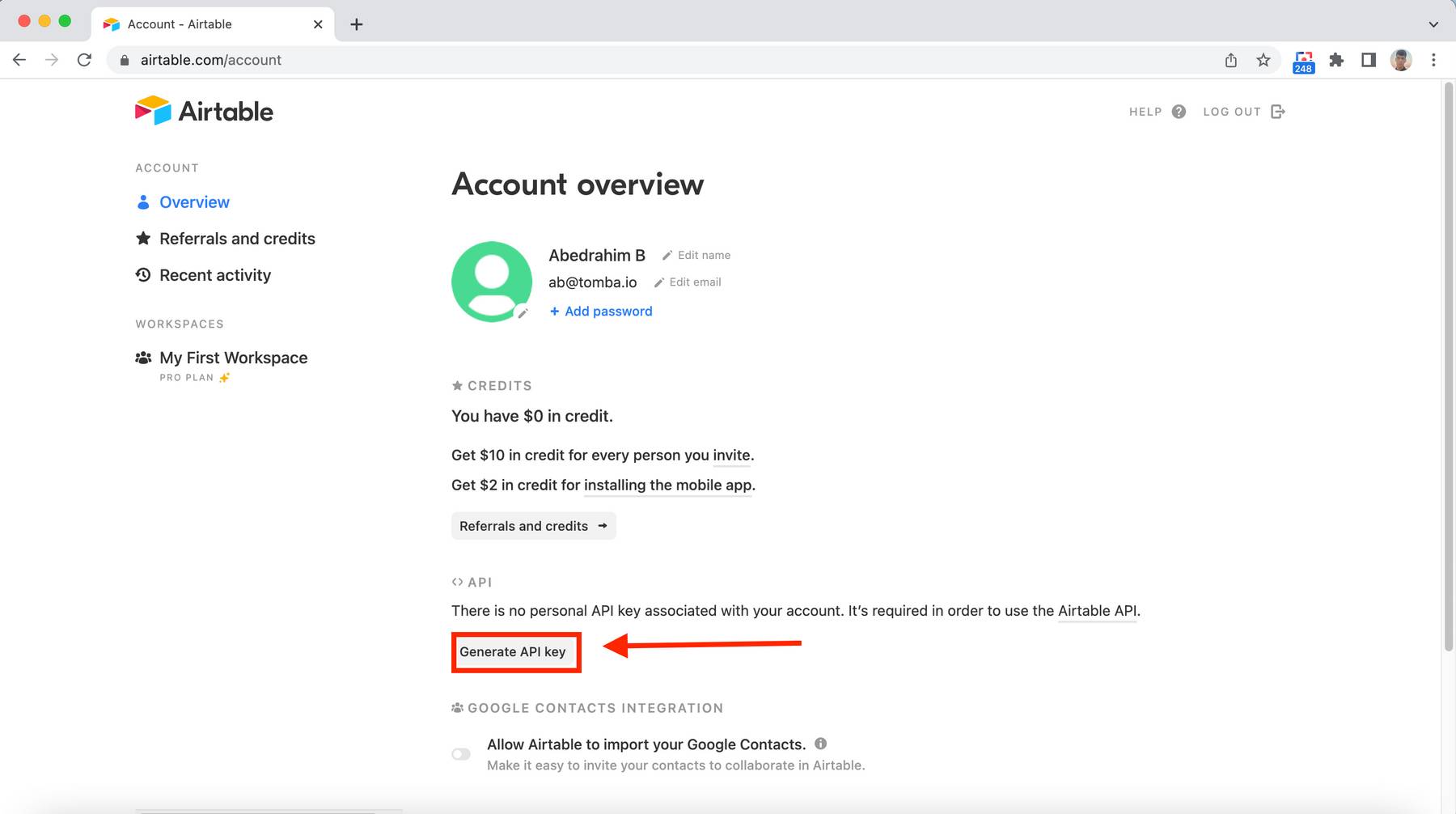Click the email ab@tomba.io

coord(593,282)
